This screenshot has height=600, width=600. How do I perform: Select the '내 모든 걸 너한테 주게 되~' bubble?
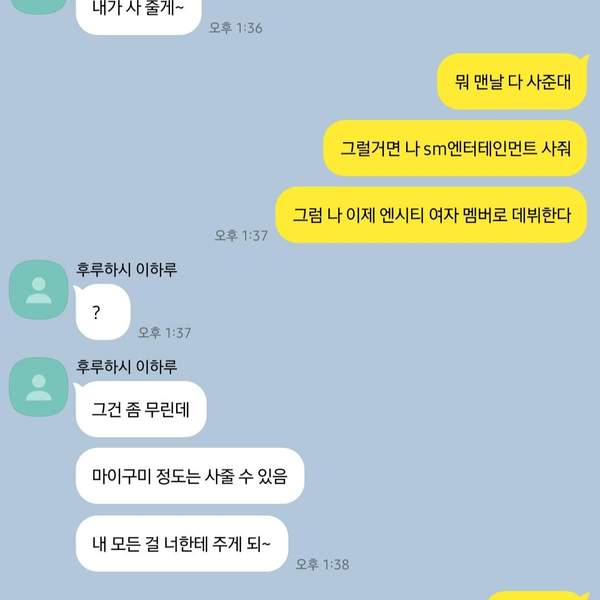[x=182, y=544]
